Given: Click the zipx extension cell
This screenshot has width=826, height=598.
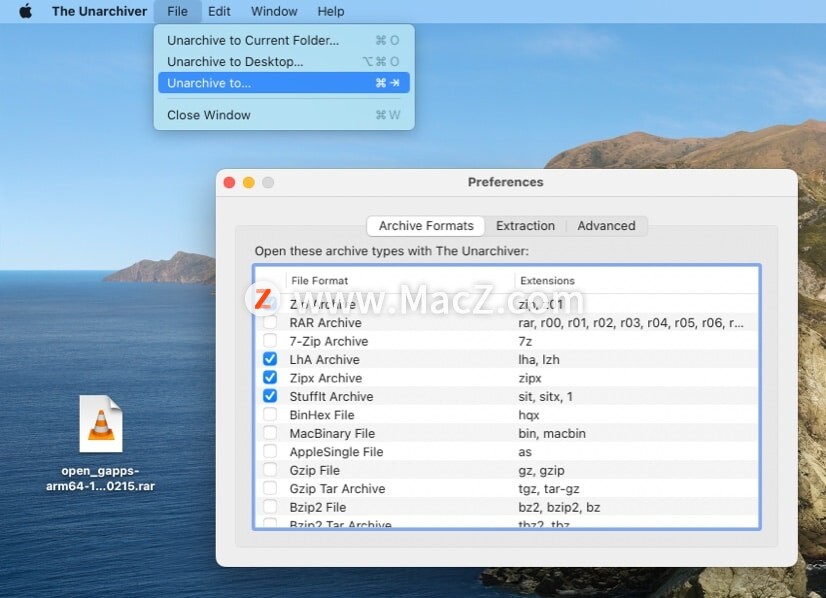Looking at the screenshot, I should (x=529, y=378).
